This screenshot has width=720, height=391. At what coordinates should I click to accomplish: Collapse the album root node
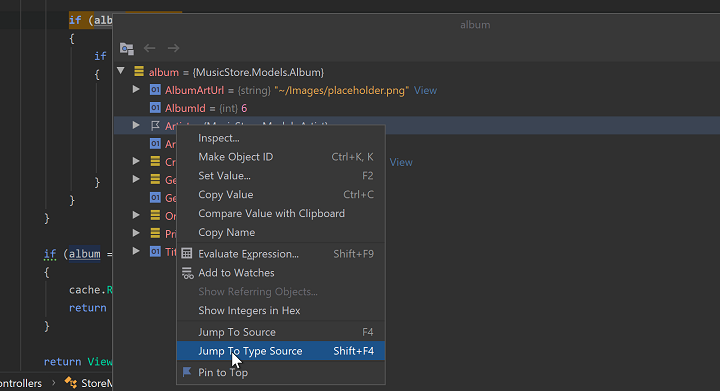click(x=121, y=71)
